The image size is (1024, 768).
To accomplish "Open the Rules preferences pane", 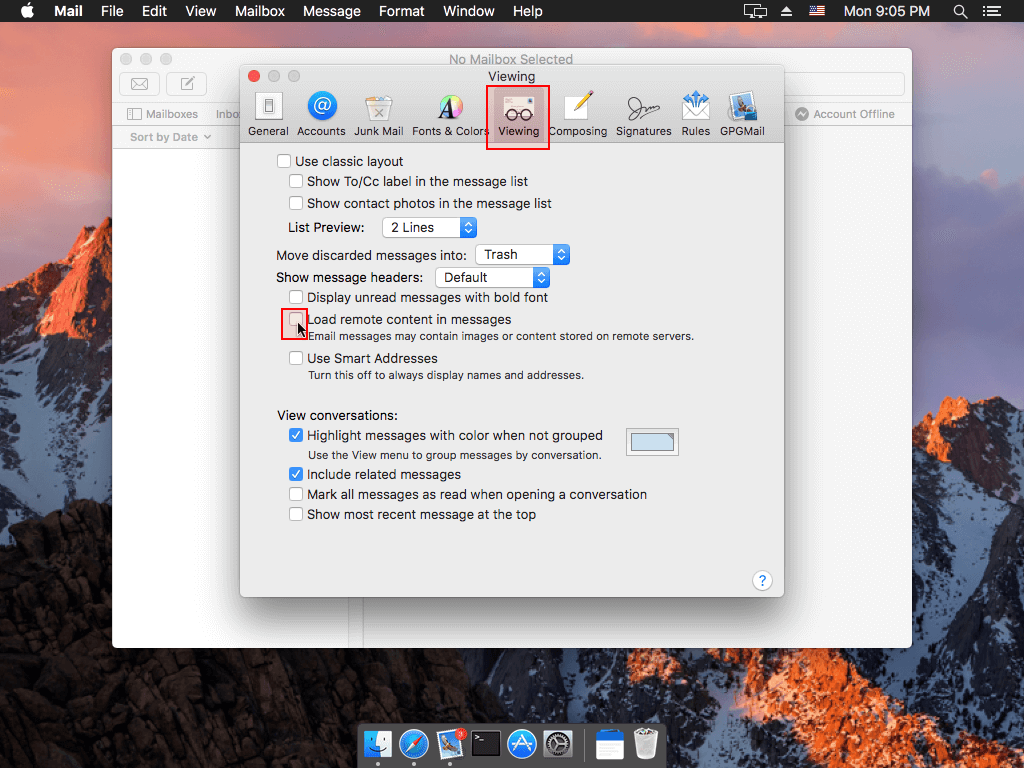I will tap(695, 114).
